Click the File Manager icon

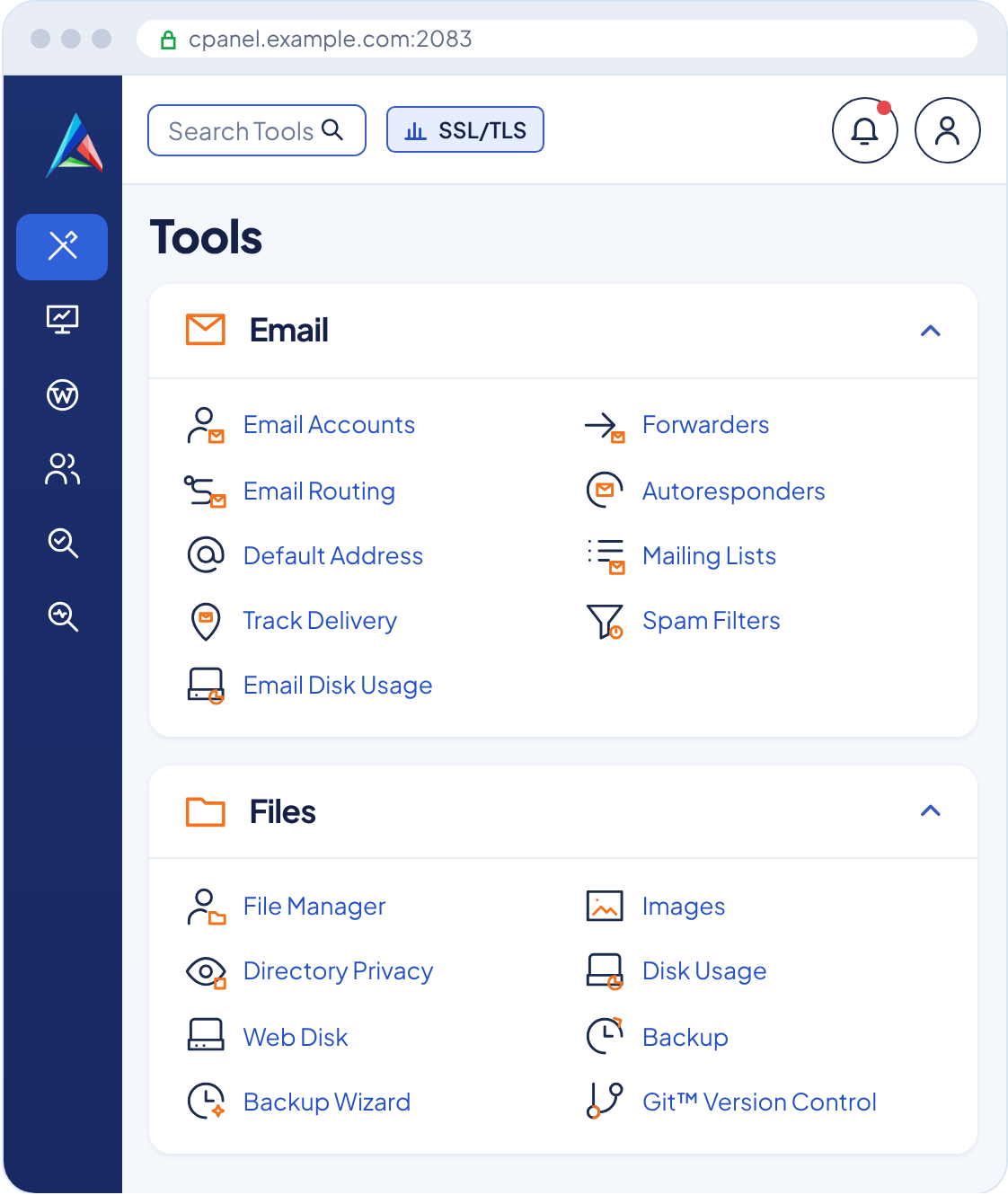coord(206,907)
